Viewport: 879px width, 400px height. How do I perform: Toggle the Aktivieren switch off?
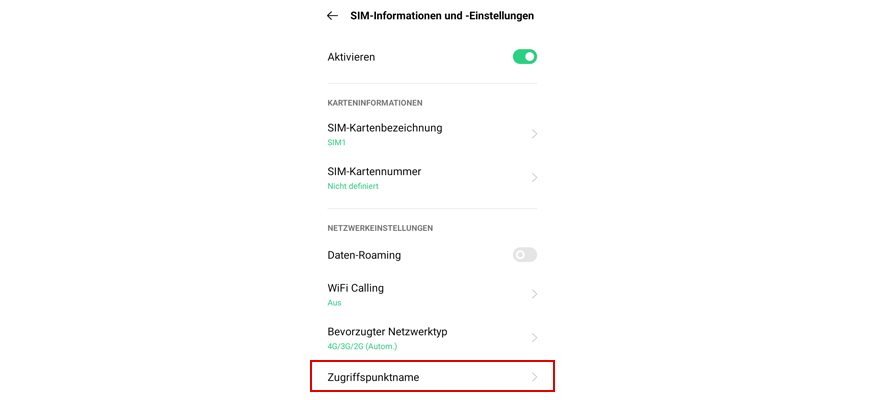pyautogui.click(x=525, y=57)
